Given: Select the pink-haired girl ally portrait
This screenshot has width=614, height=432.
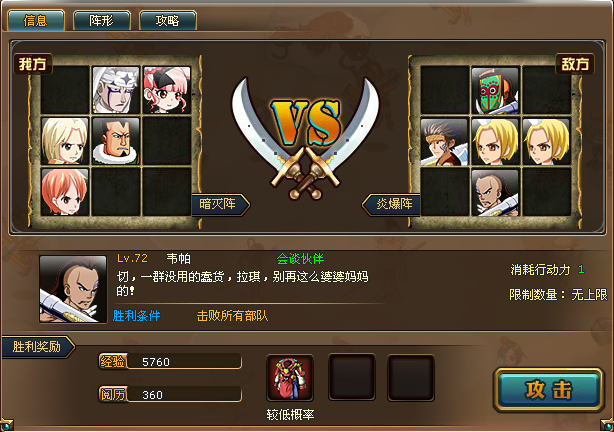Looking at the screenshot, I should click(167, 90).
